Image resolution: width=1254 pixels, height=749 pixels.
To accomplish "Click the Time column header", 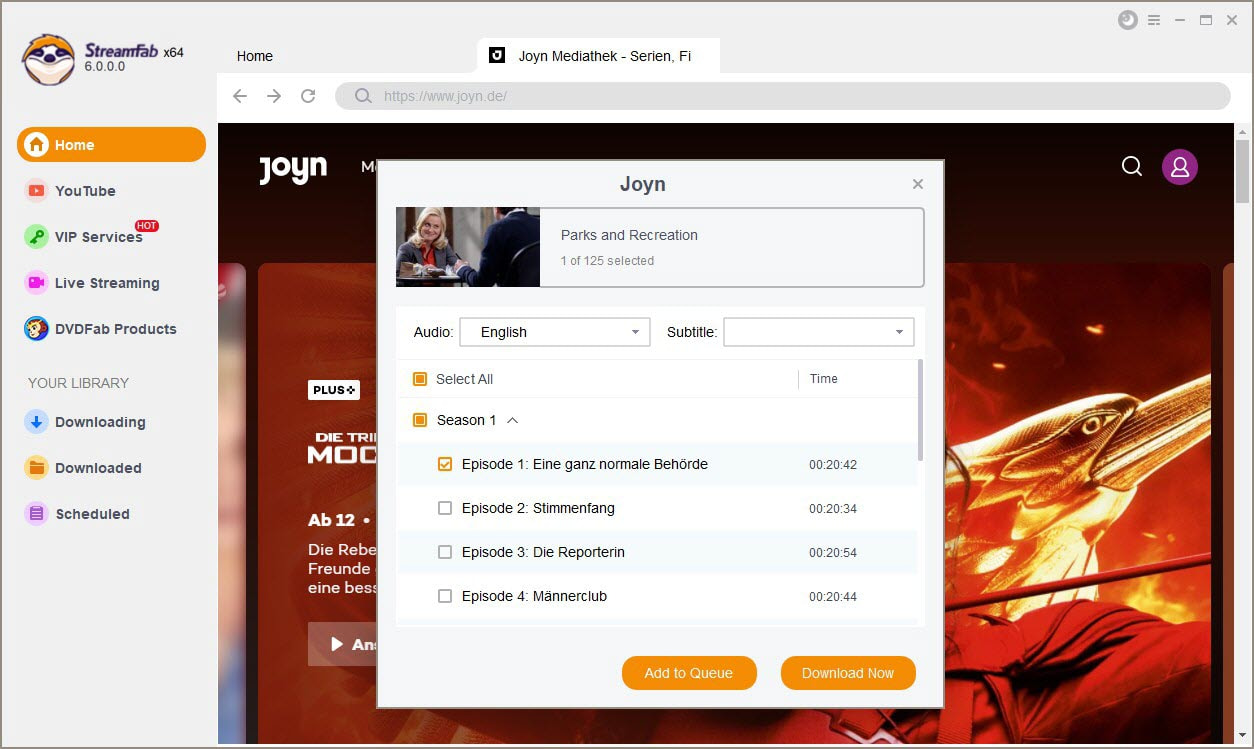I will pyautogui.click(x=824, y=379).
